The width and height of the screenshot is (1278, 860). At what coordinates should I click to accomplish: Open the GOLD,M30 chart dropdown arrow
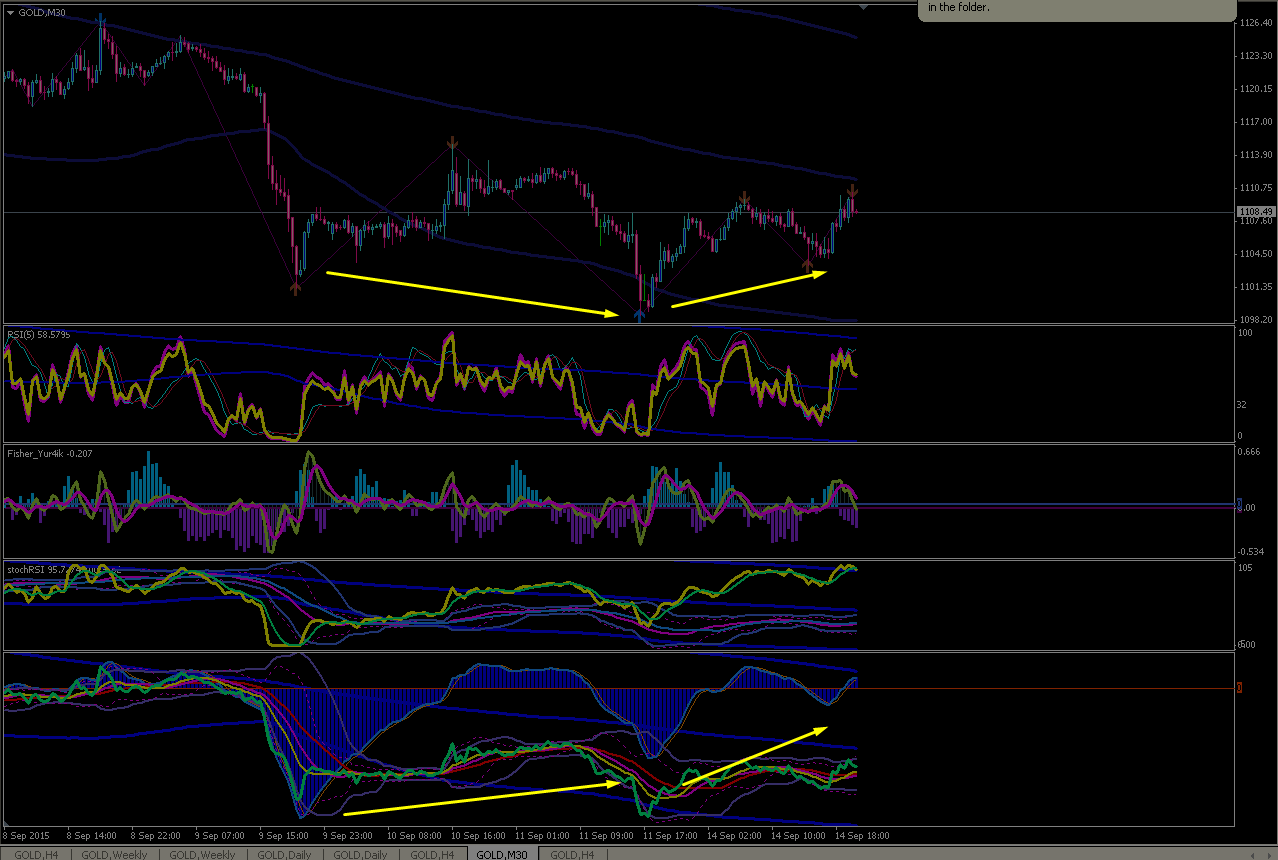9,15
